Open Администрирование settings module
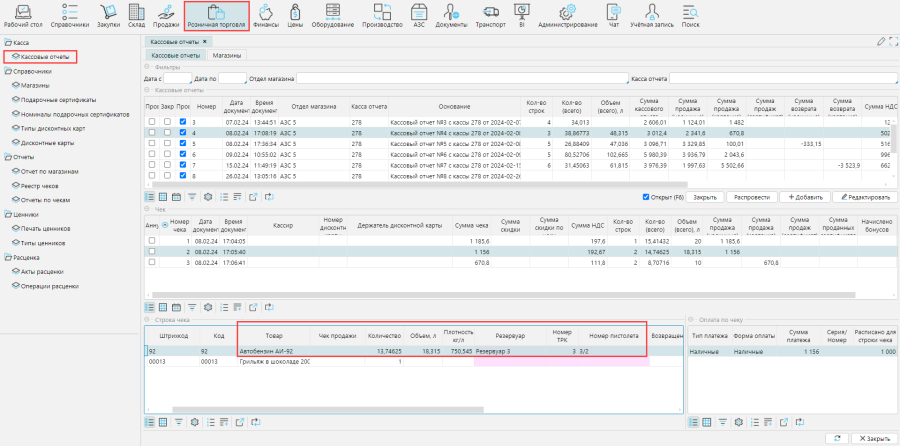 (x=567, y=15)
